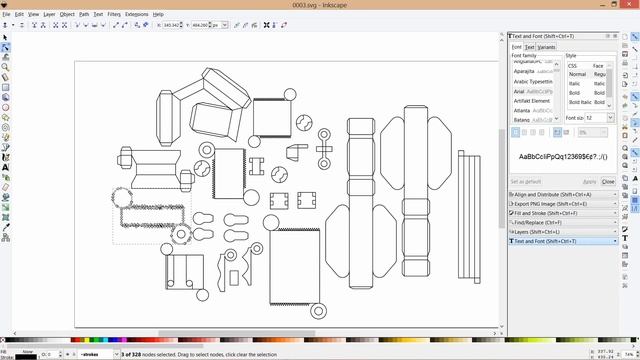640x360 pixels.
Task: Click the Join selected nodes icon
Action: pos(34,25)
